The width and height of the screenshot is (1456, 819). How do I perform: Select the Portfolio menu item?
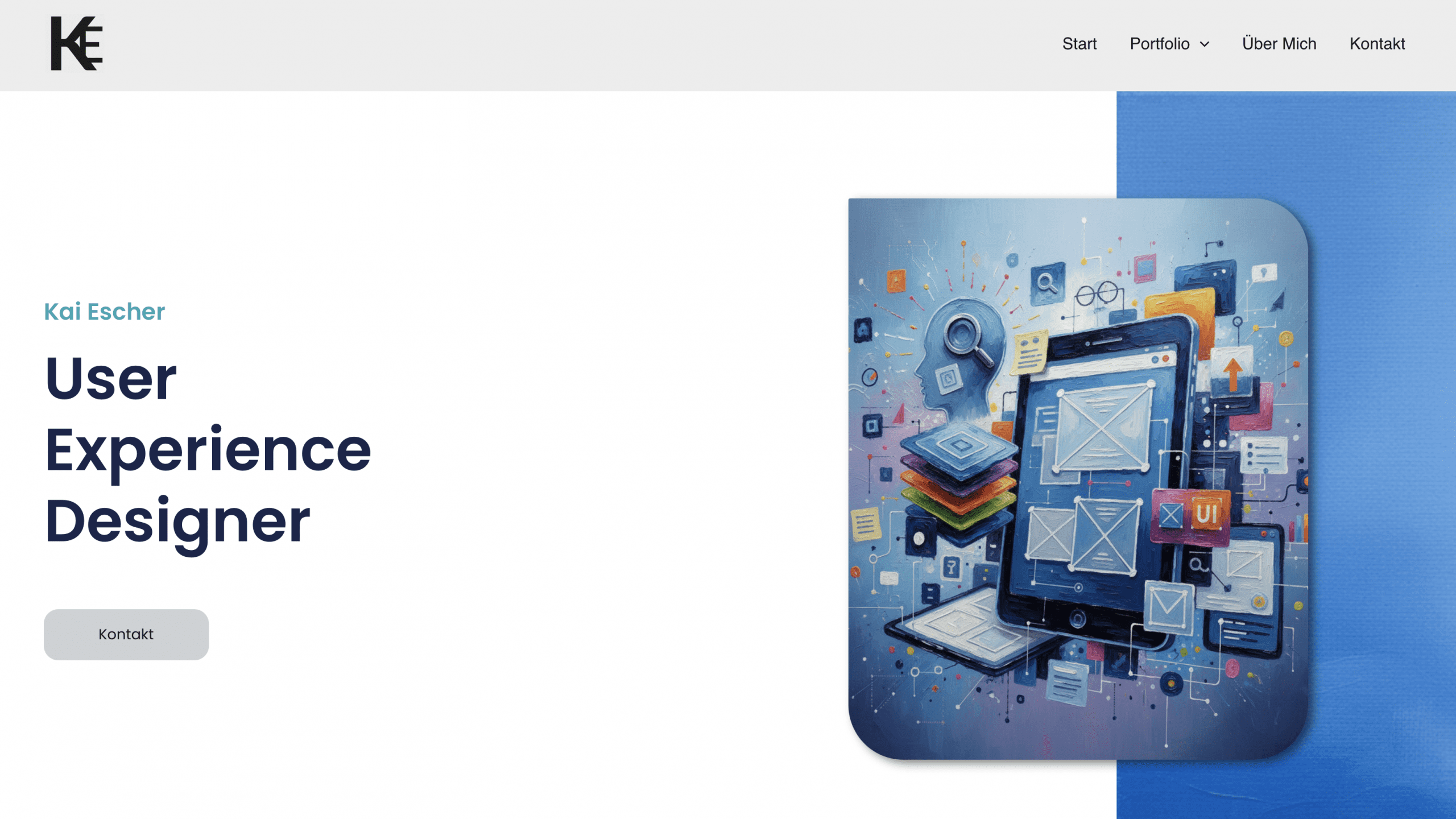1159,44
